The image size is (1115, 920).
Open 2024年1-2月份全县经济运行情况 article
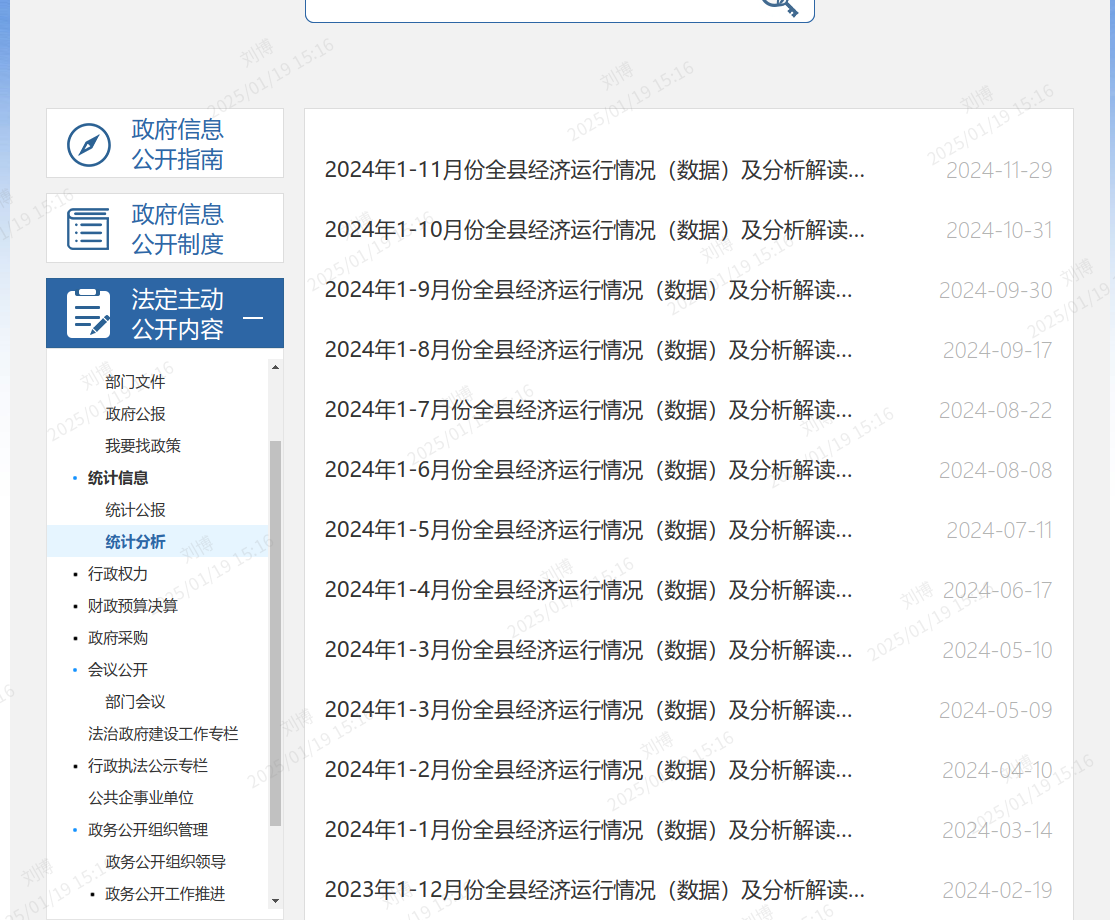tap(588, 770)
